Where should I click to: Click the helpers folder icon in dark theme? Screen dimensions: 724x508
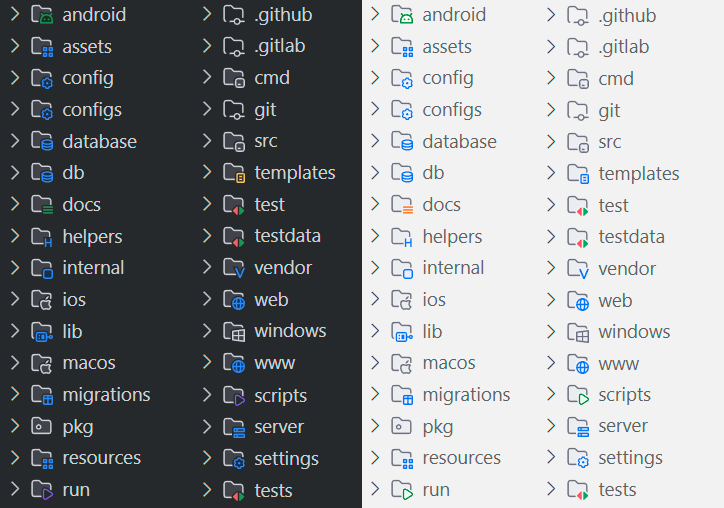coord(42,236)
